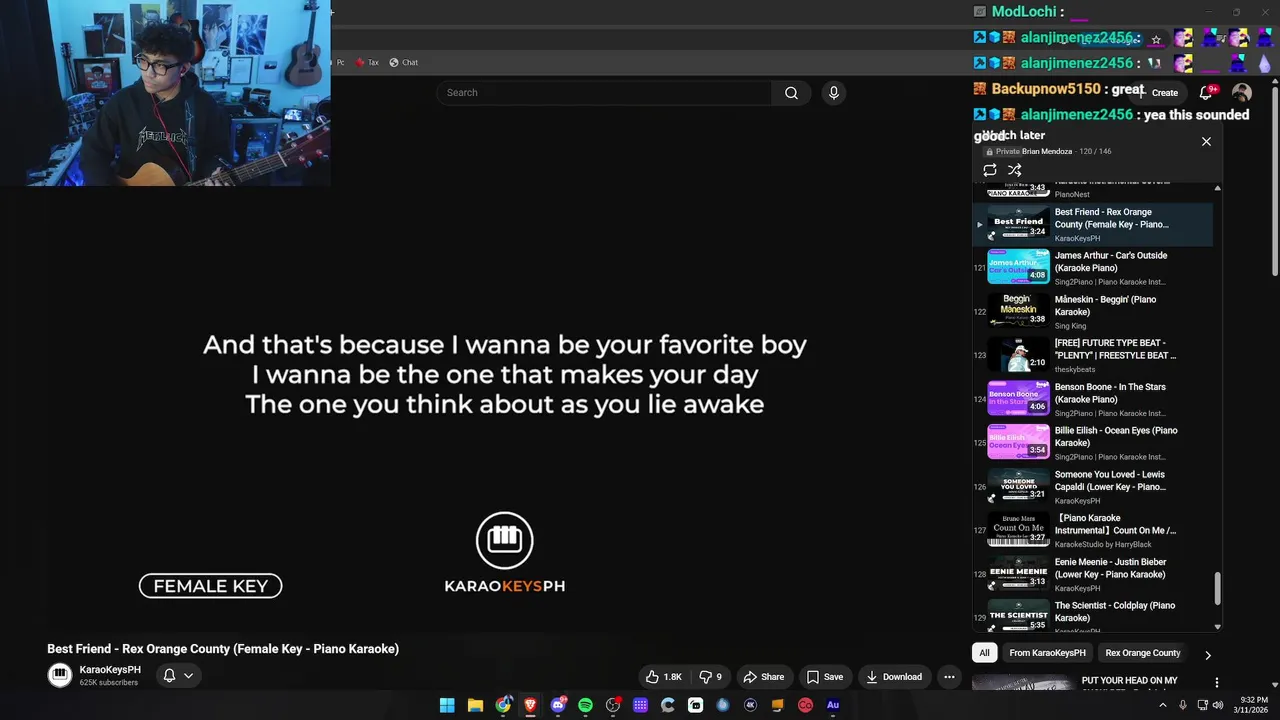Screen dimensions: 1280x720
Task: Open Windows Start menu
Action: [x=447, y=705]
